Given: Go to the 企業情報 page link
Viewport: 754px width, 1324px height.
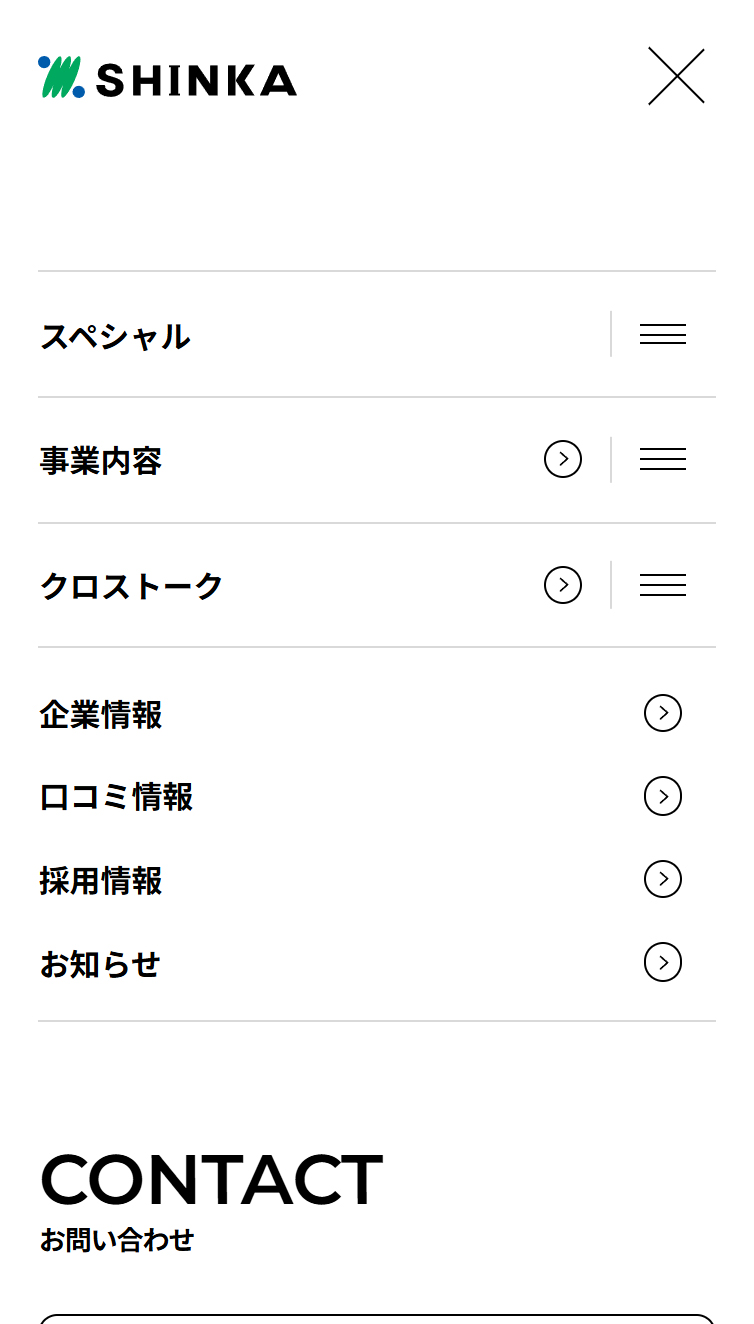Looking at the screenshot, I should (x=101, y=715).
